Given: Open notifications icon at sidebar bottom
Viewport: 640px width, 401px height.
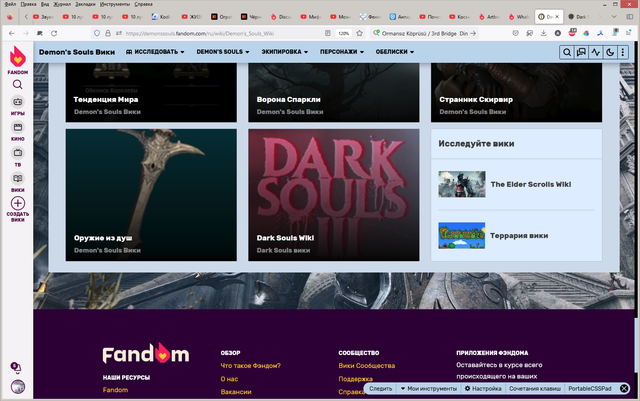Looking at the screenshot, I should [16, 367].
